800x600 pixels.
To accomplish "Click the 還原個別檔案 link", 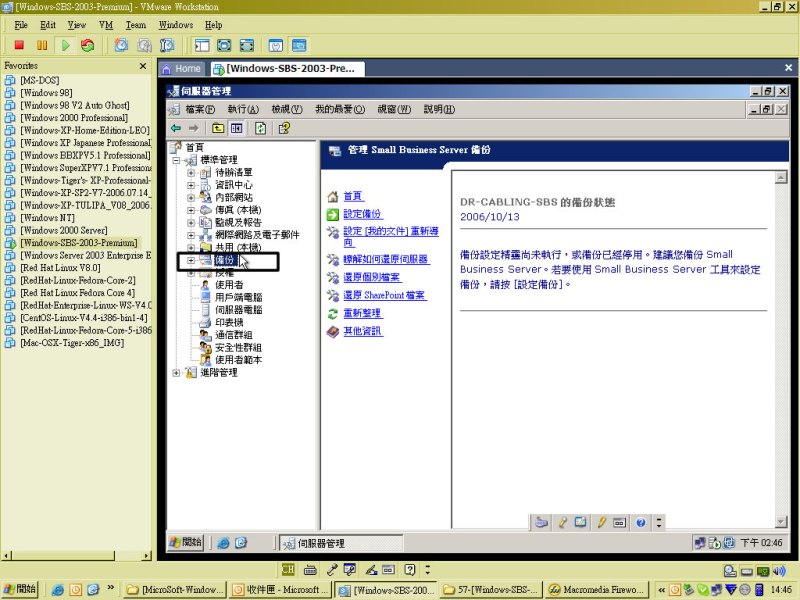I will pyautogui.click(x=372, y=277).
